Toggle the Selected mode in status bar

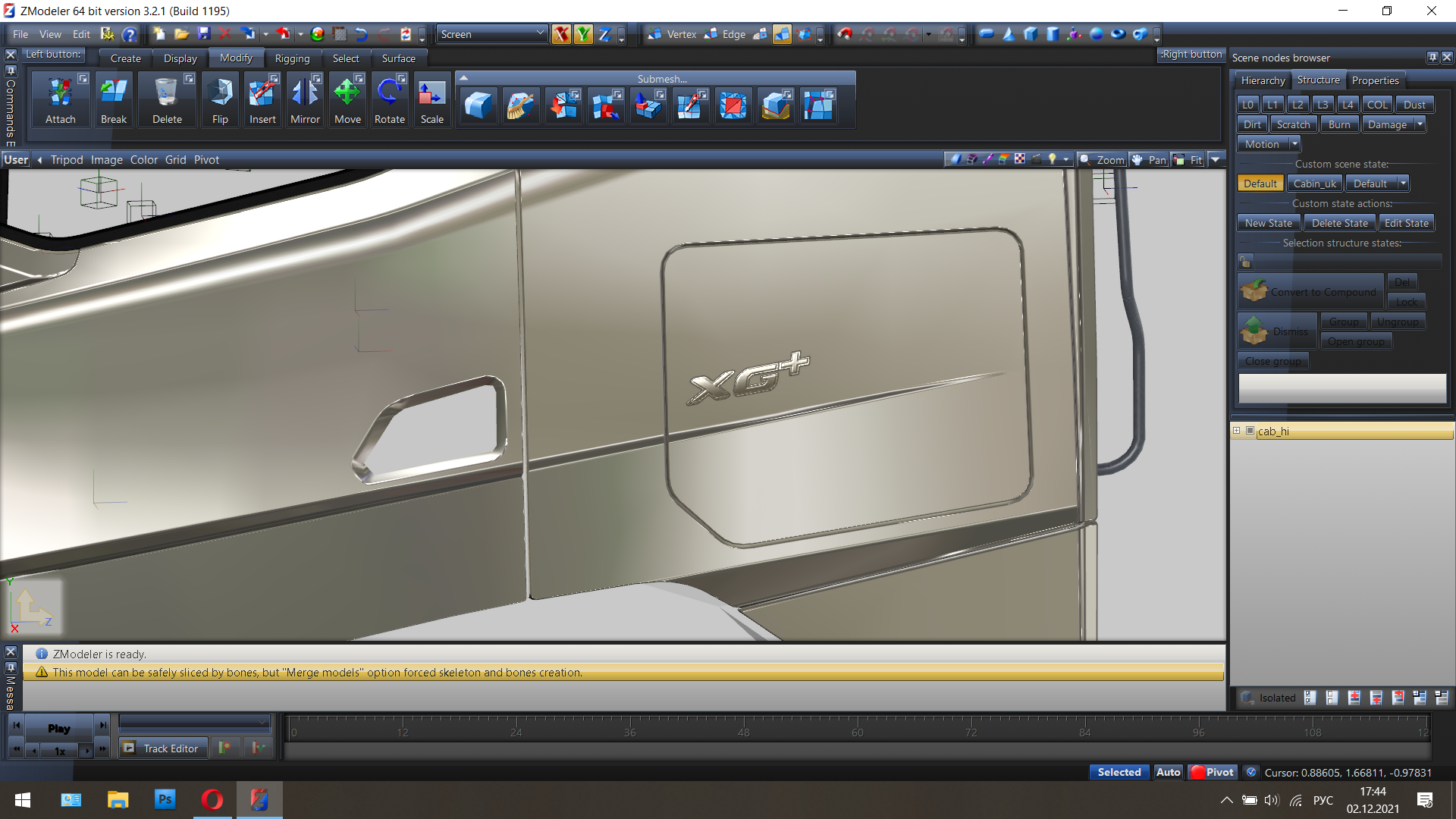(x=1119, y=772)
